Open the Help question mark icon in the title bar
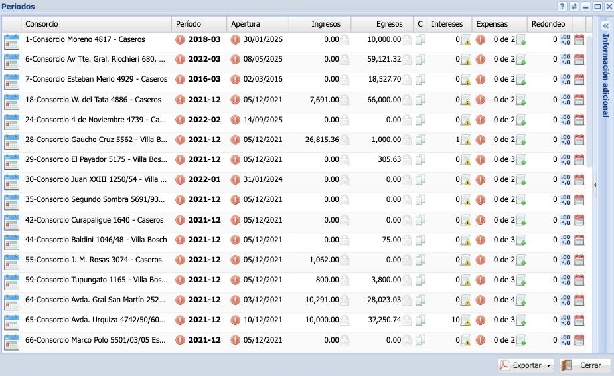The image size is (614, 376). pos(562,6)
